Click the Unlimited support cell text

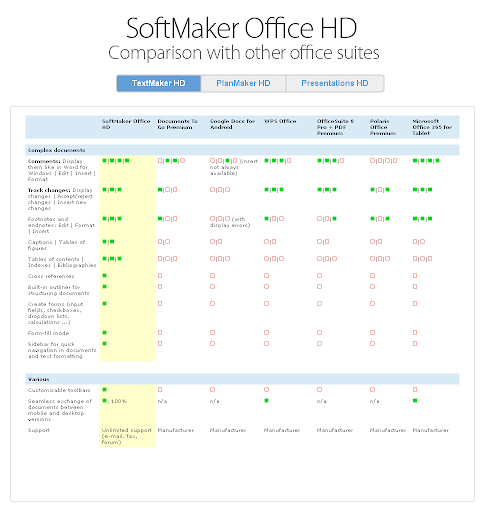127,436
